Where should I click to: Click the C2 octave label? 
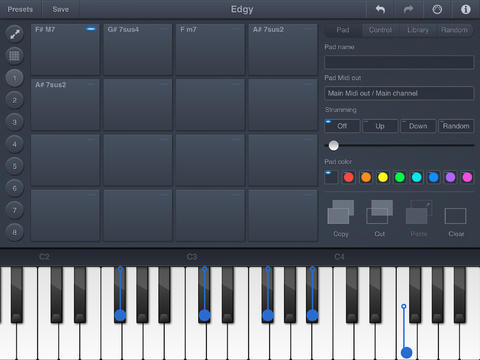44,257
